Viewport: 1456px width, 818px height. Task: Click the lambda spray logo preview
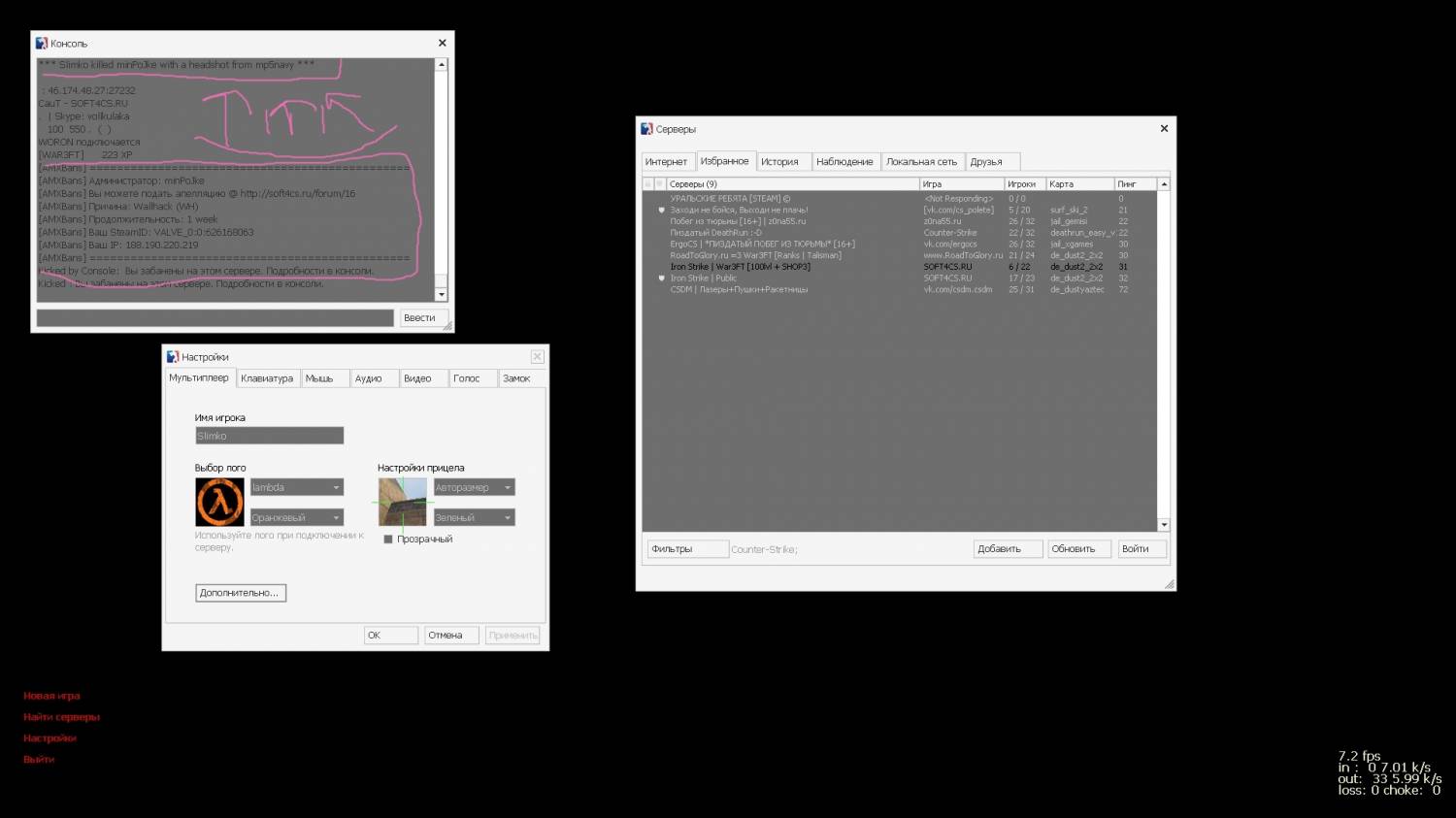(x=219, y=502)
